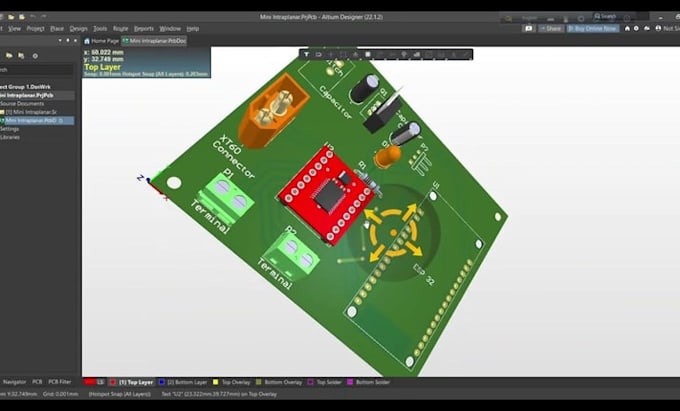Click the rectangle selection icon in active bar
The image size is (680, 411).
pyautogui.click(x=343, y=54)
